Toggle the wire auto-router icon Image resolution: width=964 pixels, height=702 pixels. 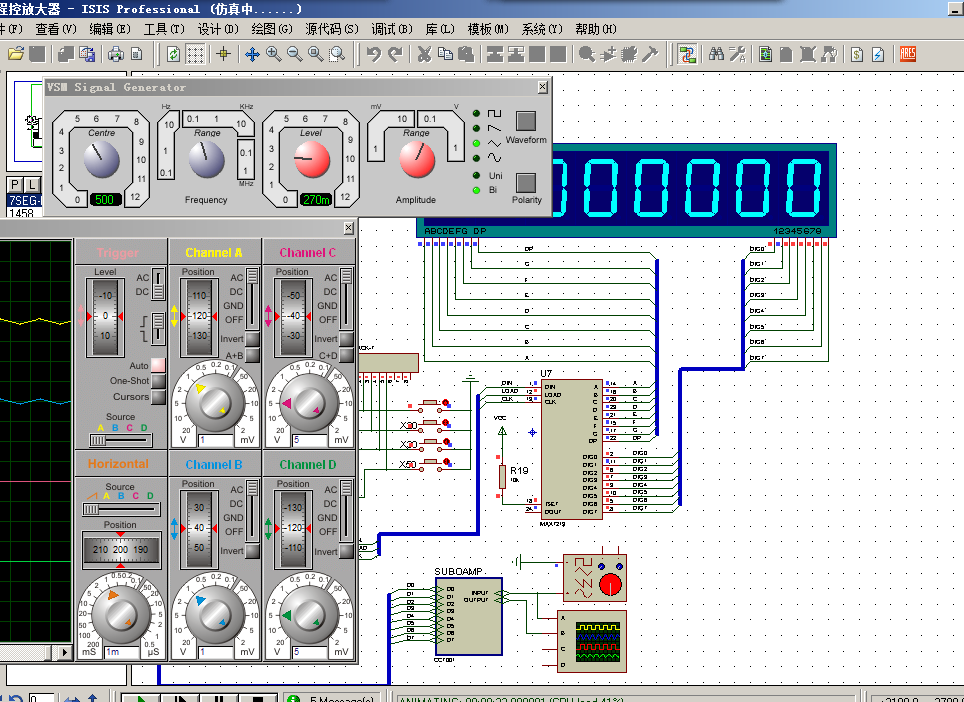point(687,54)
